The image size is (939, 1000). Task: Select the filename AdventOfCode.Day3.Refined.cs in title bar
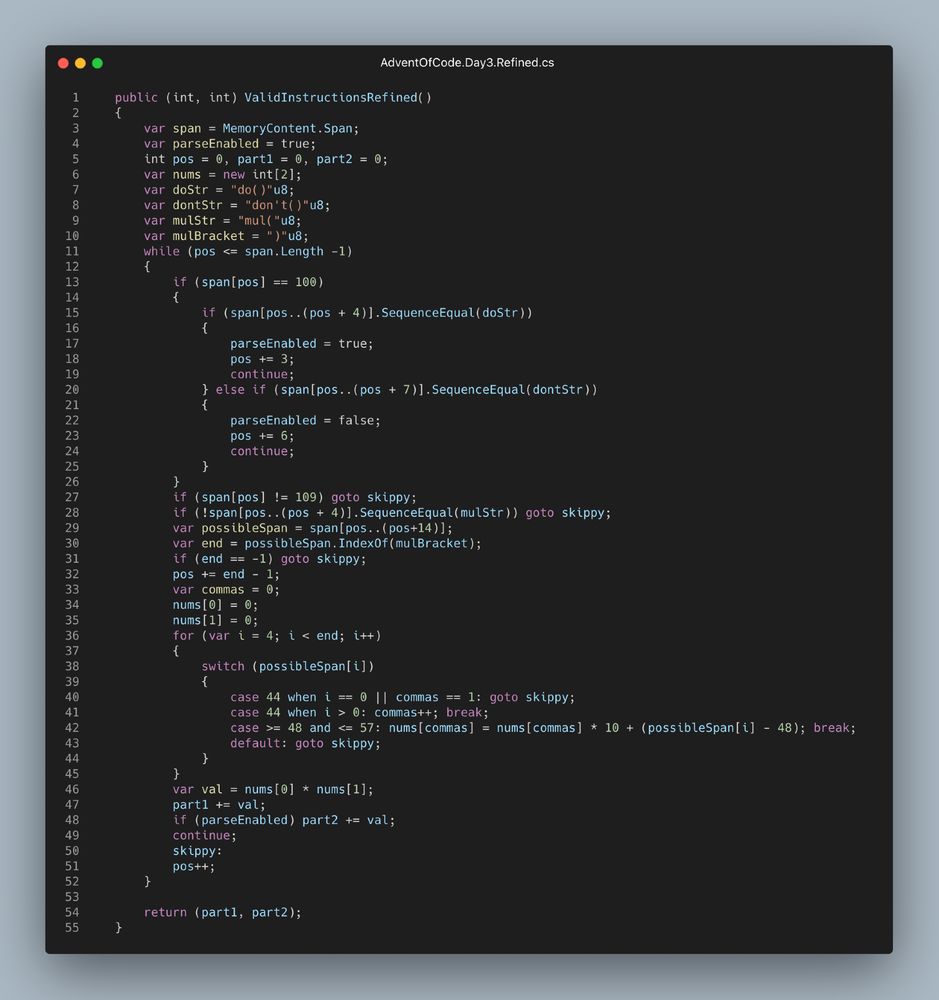tap(468, 62)
